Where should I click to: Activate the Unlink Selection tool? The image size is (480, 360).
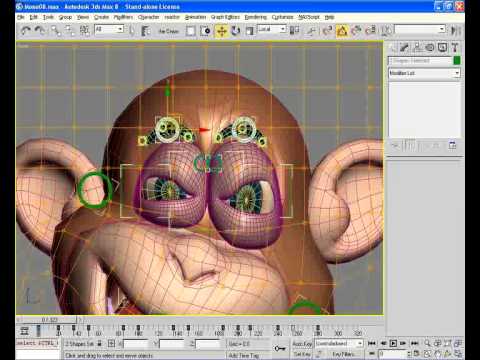tap(70, 31)
